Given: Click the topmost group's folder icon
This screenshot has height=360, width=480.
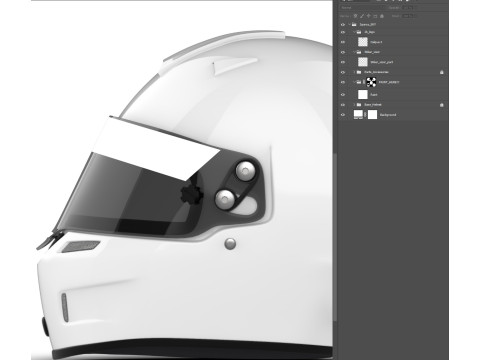Looking at the screenshot, I should point(354,24).
